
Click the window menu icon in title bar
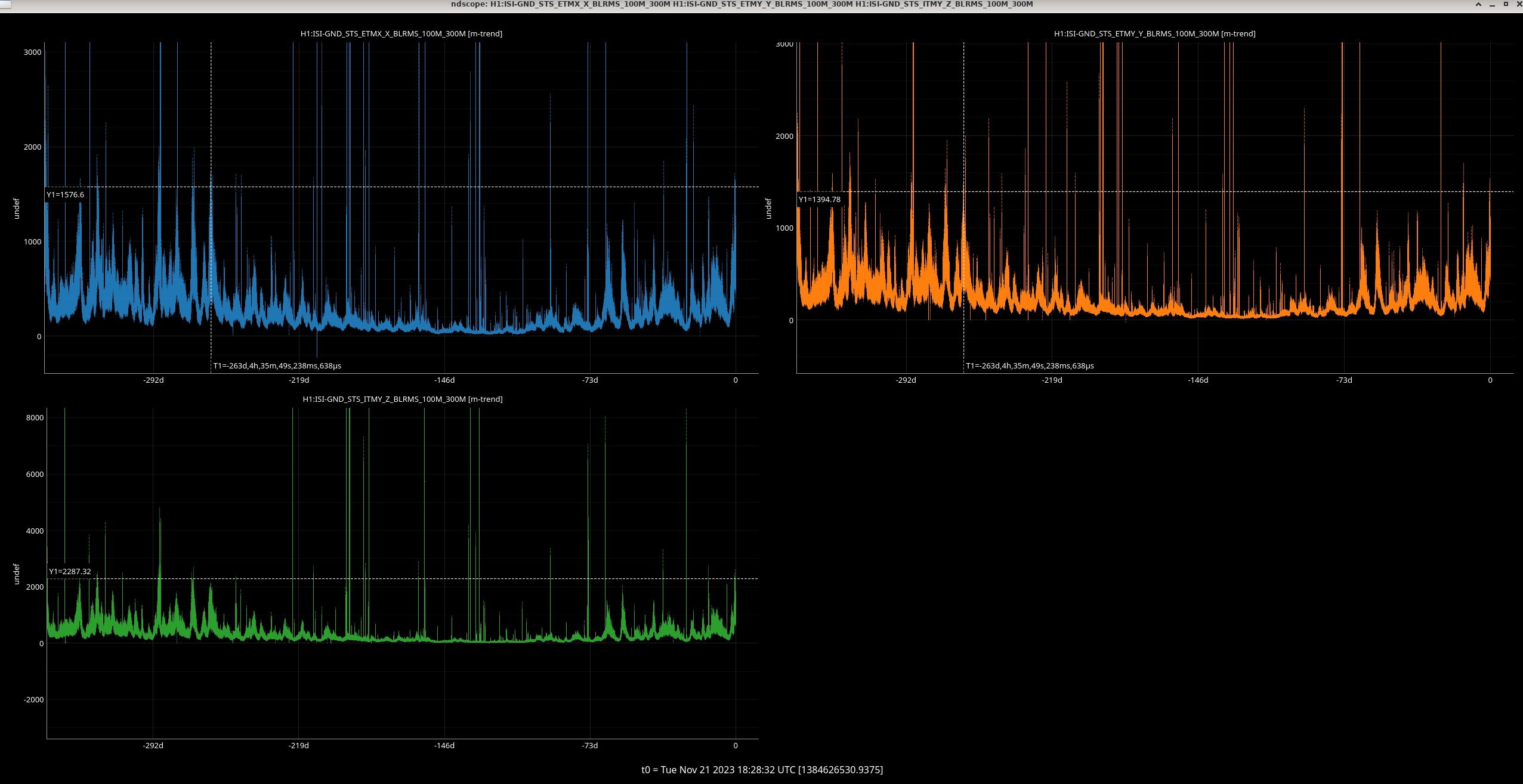click(x=5, y=4)
